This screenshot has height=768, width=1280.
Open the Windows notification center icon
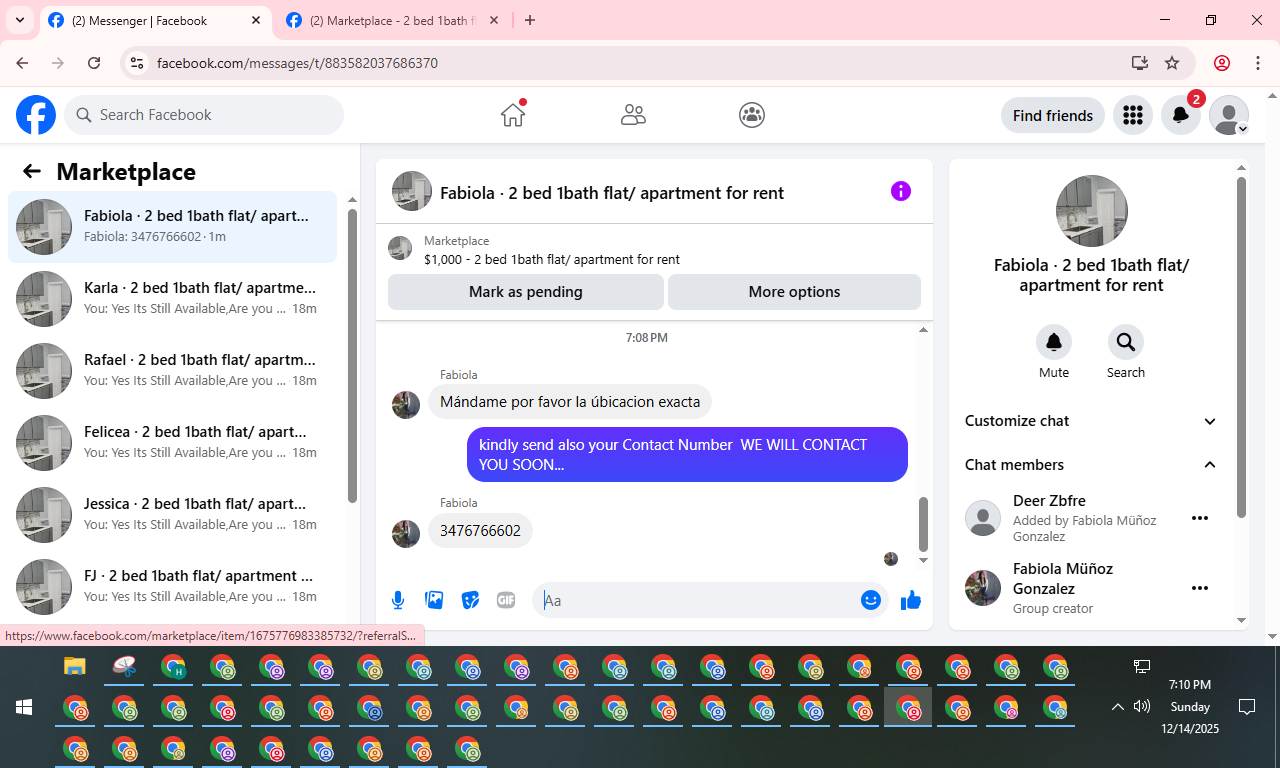[x=1247, y=707]
